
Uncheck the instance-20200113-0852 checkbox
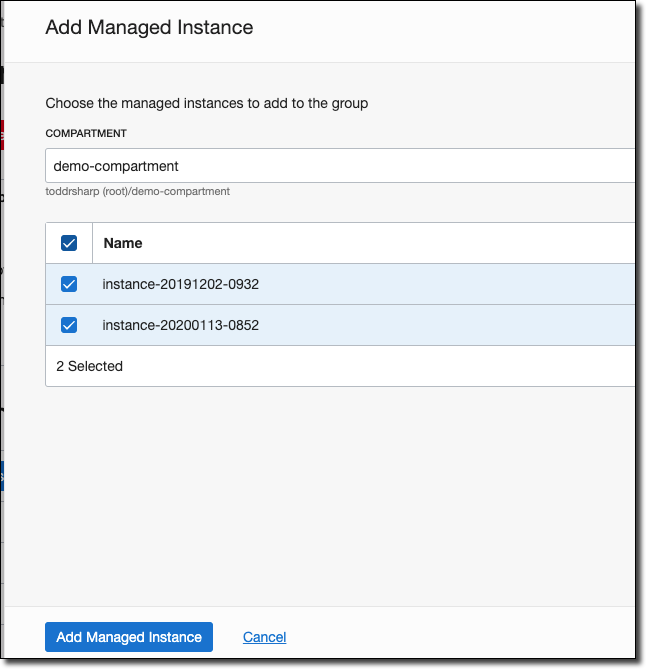[69, 325]
